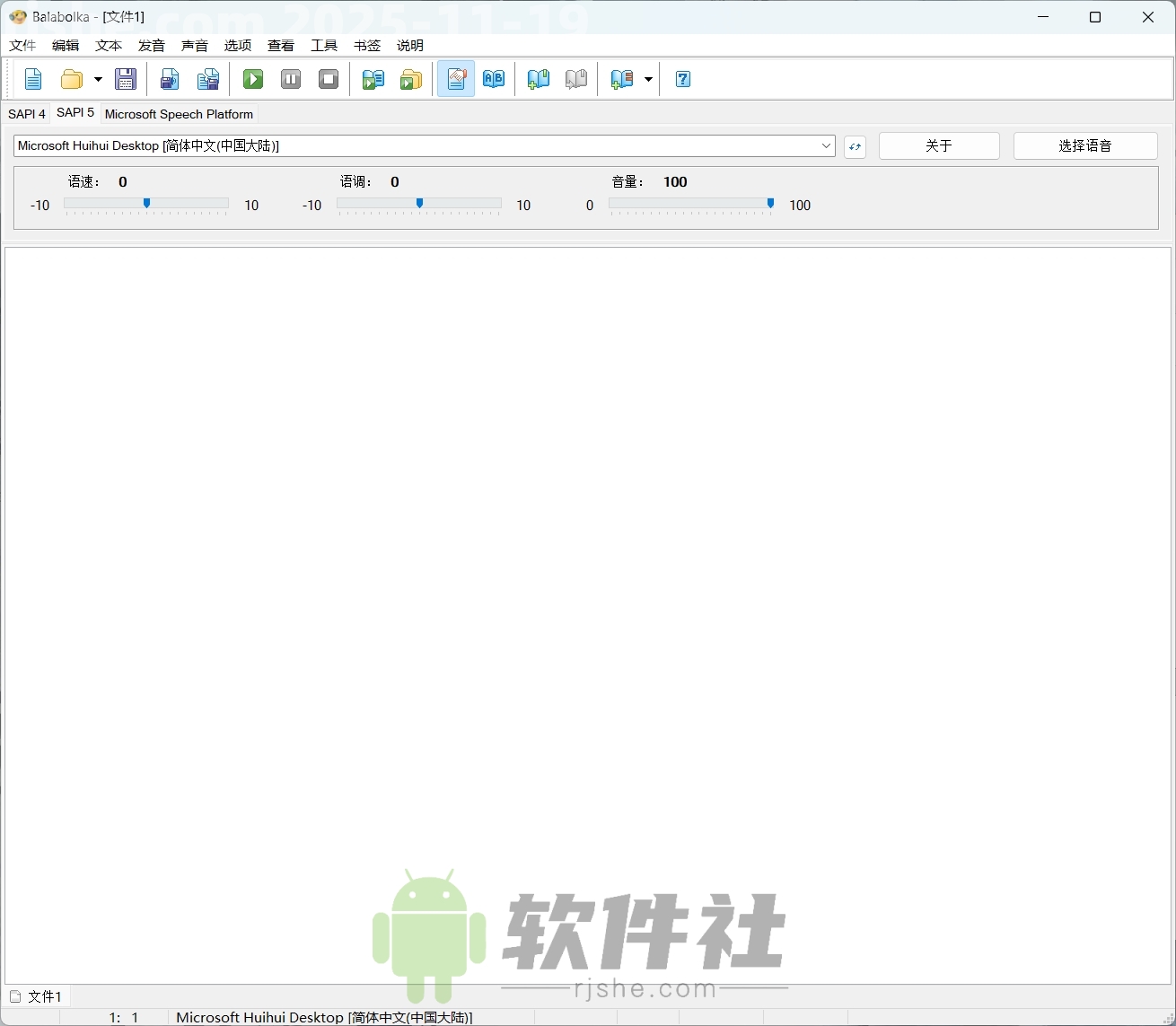Expand the open file dropdown arrow

[x=99, y=79]
